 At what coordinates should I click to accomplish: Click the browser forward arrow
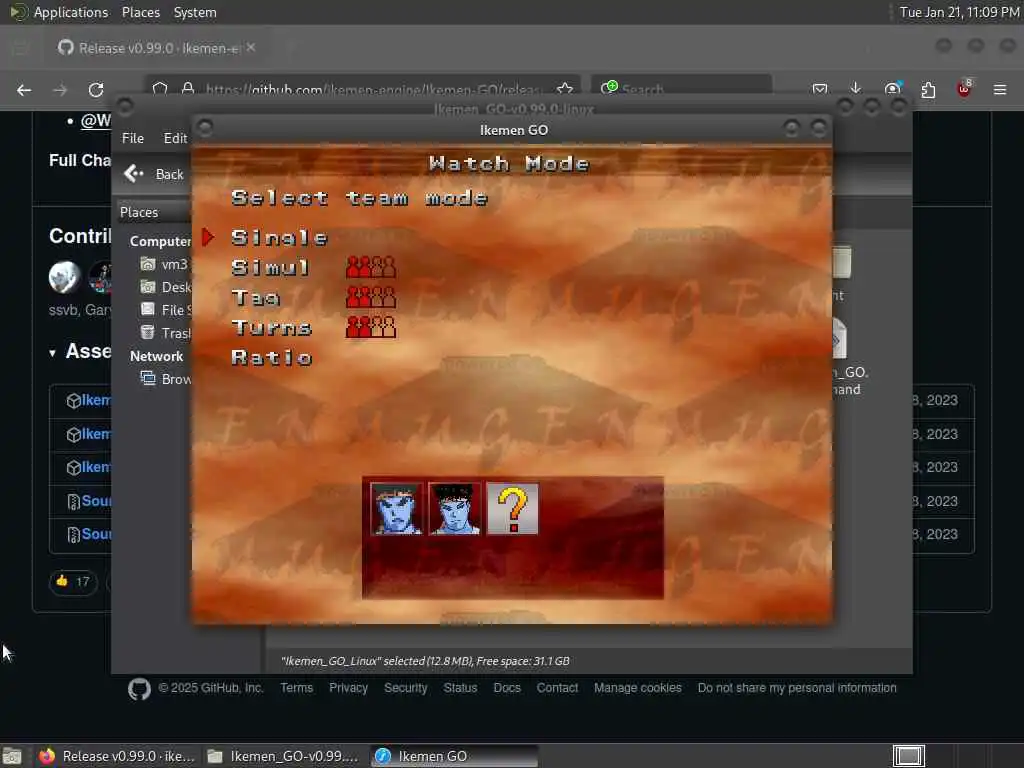[x=60, y=90]
